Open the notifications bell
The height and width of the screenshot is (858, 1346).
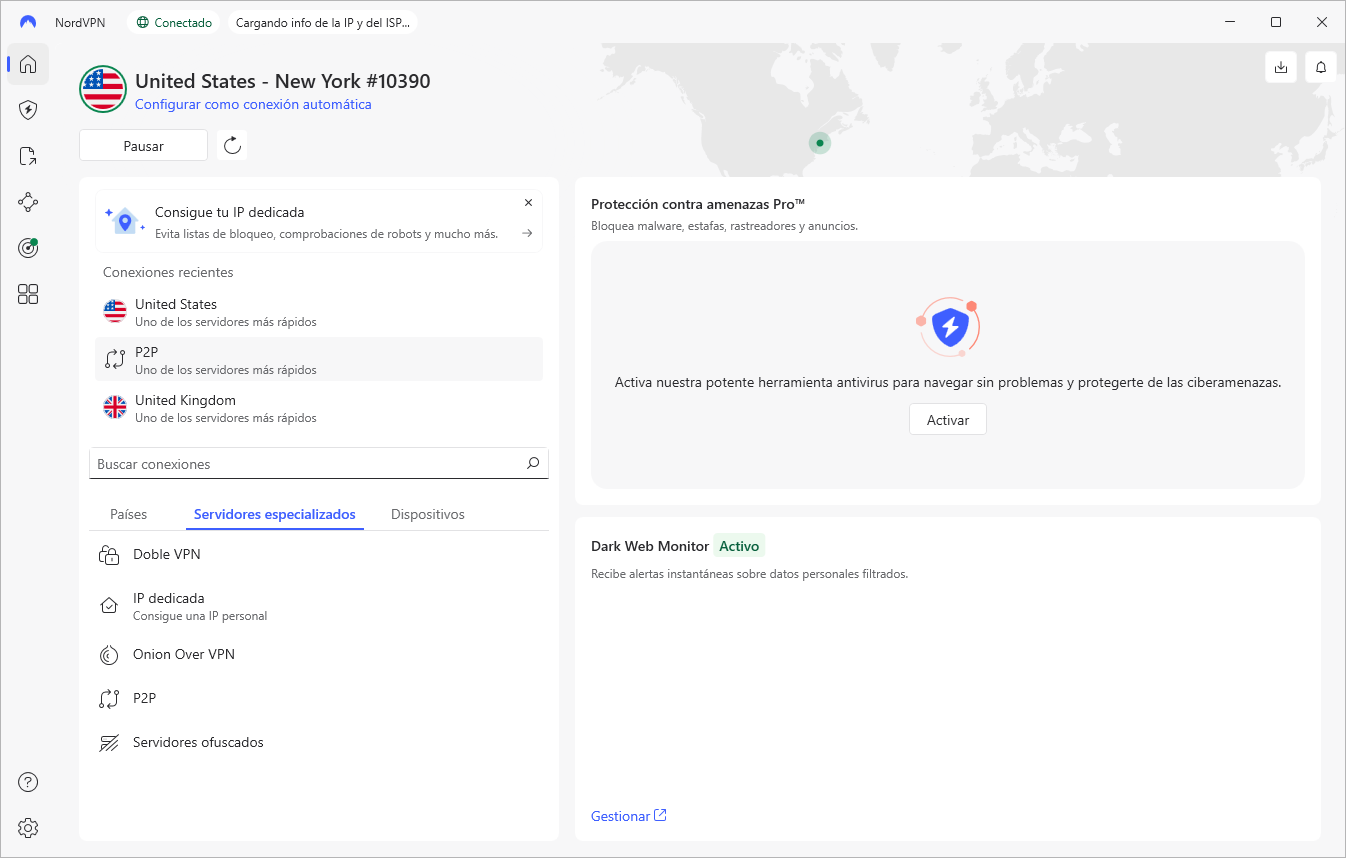[1320, 66]
